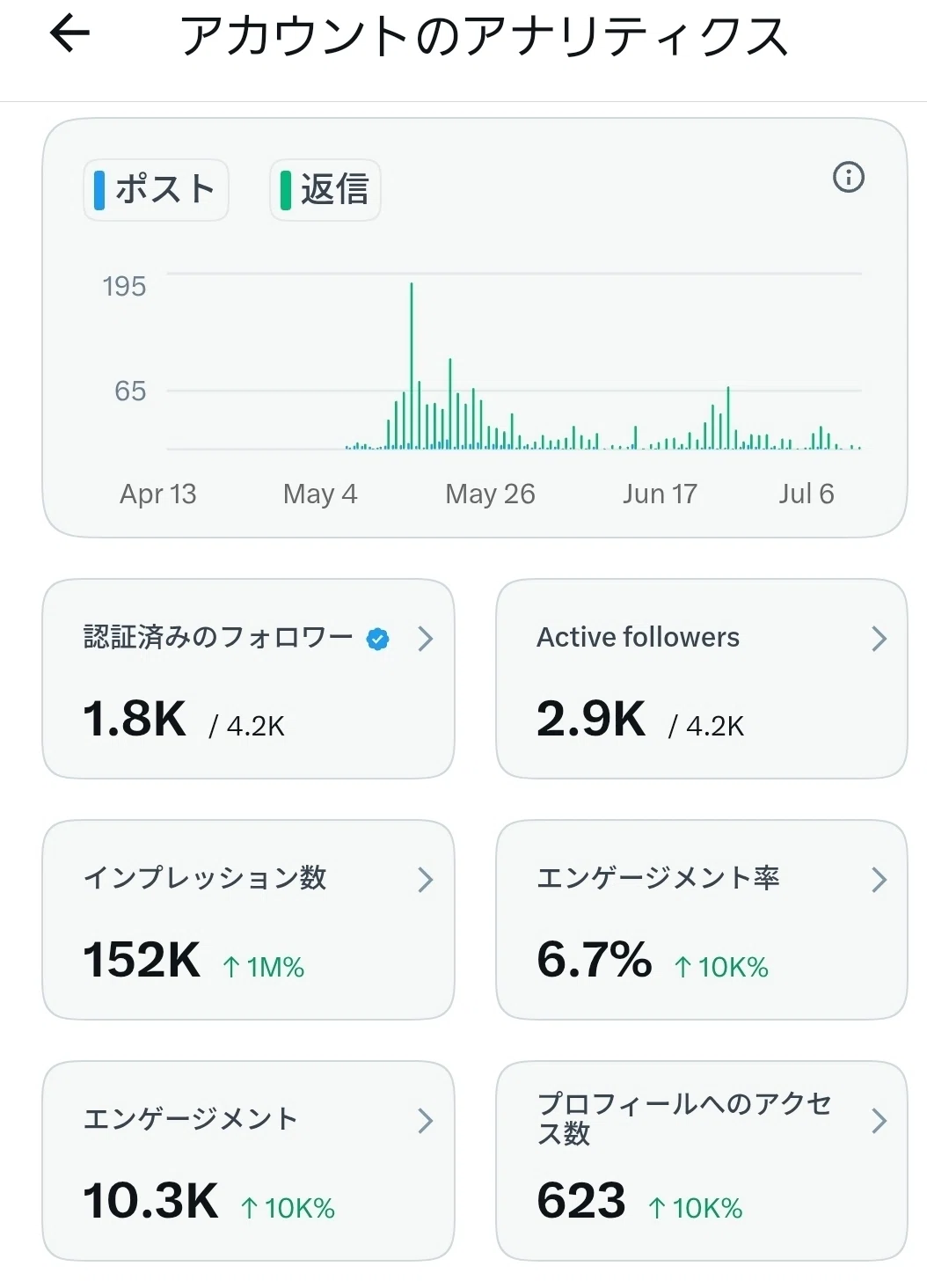Open the 10.3K engagement value

150,1200
